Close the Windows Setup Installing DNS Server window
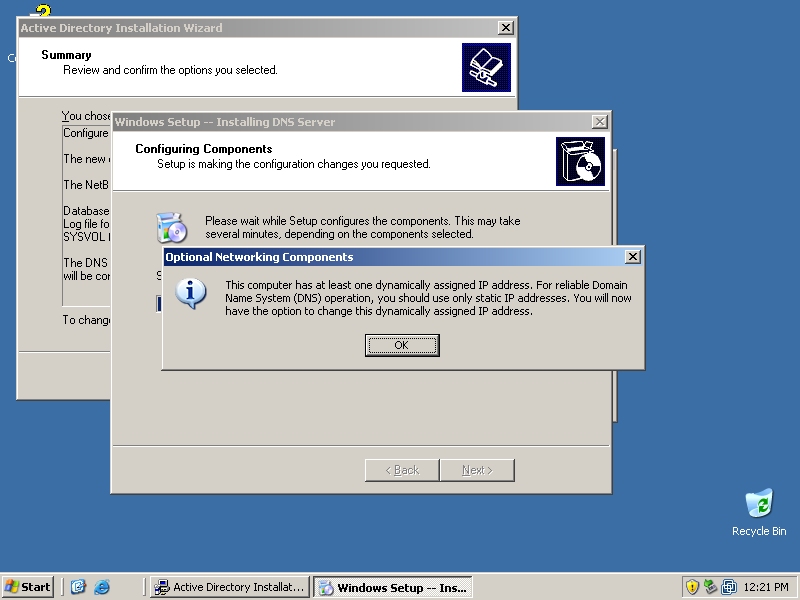 (599, 121)
